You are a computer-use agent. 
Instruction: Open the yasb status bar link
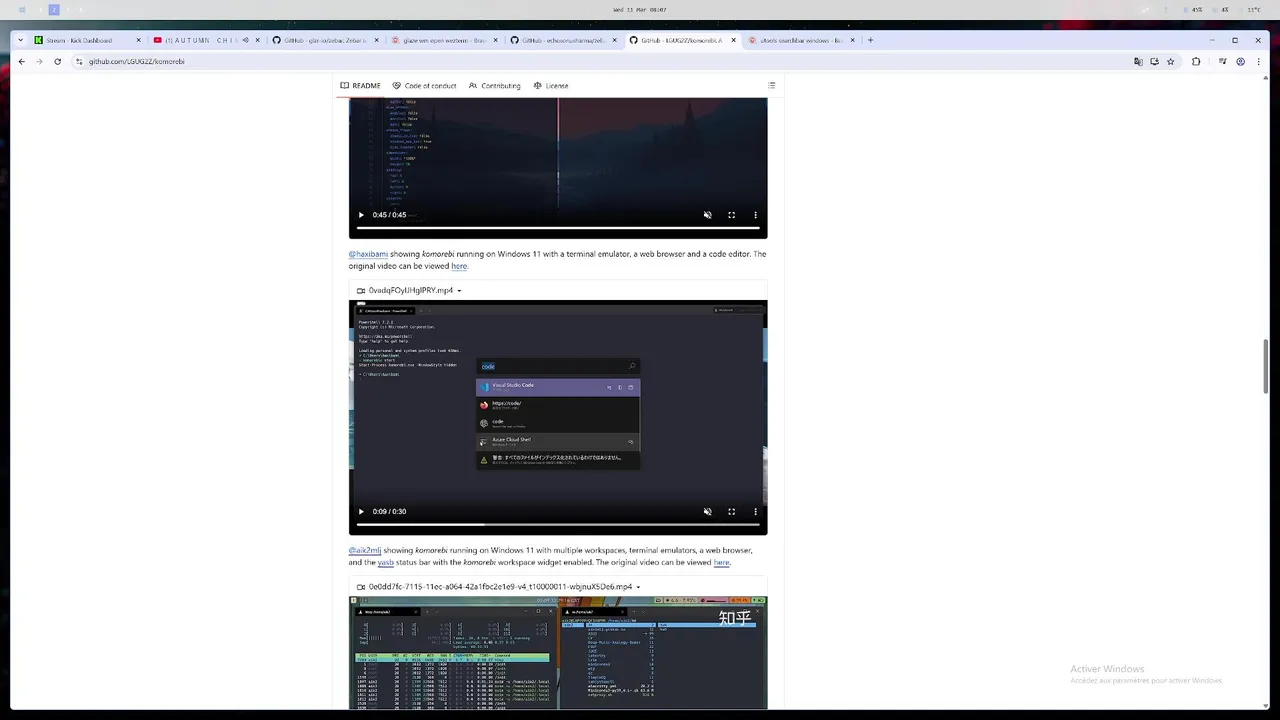(x=385, y=562)
